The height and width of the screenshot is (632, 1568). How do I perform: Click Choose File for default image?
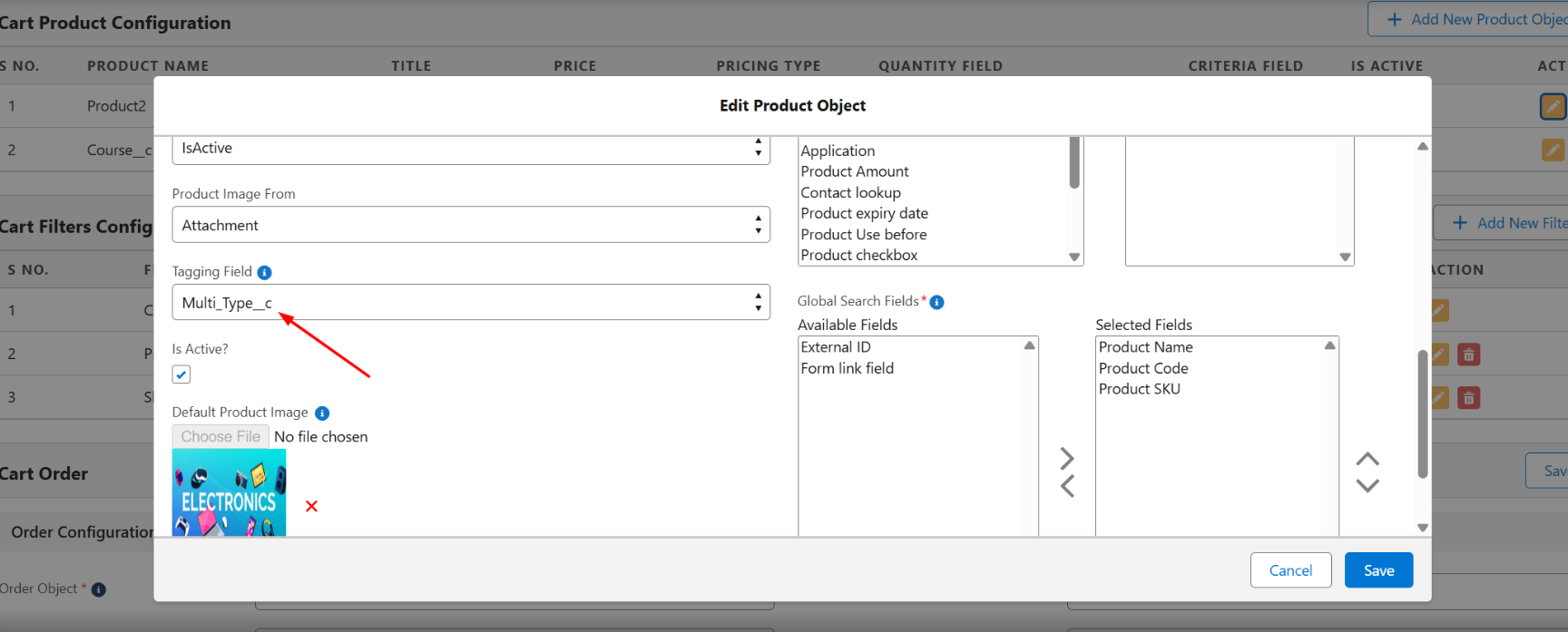pos(220,437)
